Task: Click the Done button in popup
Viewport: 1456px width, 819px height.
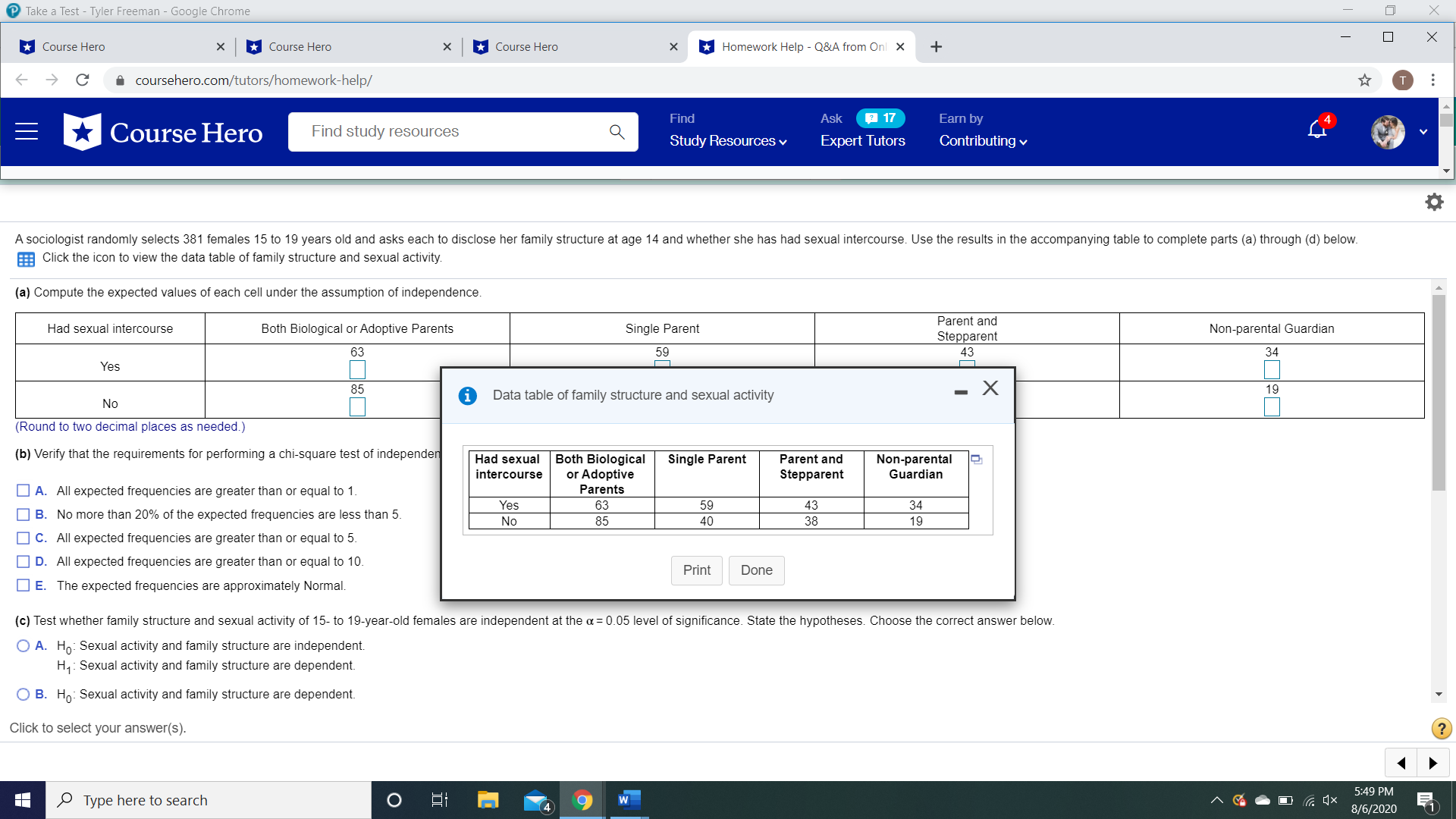Action: click(756, 570)
